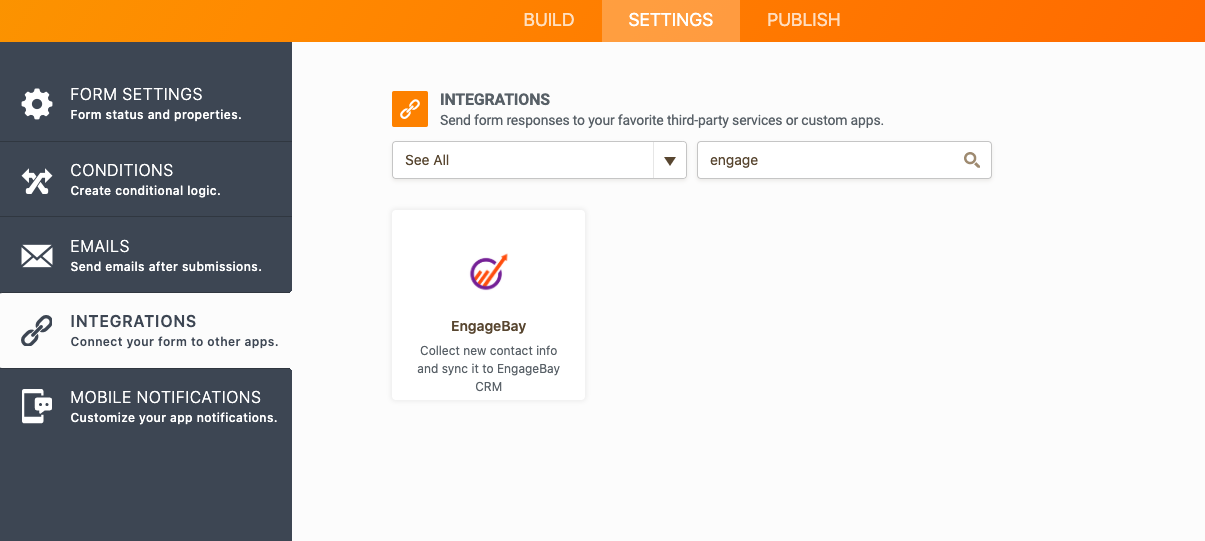Click the orange Integrations header icon
Image resolution: width=1205 pixels, height=541 pixels.
coord(409,109)
